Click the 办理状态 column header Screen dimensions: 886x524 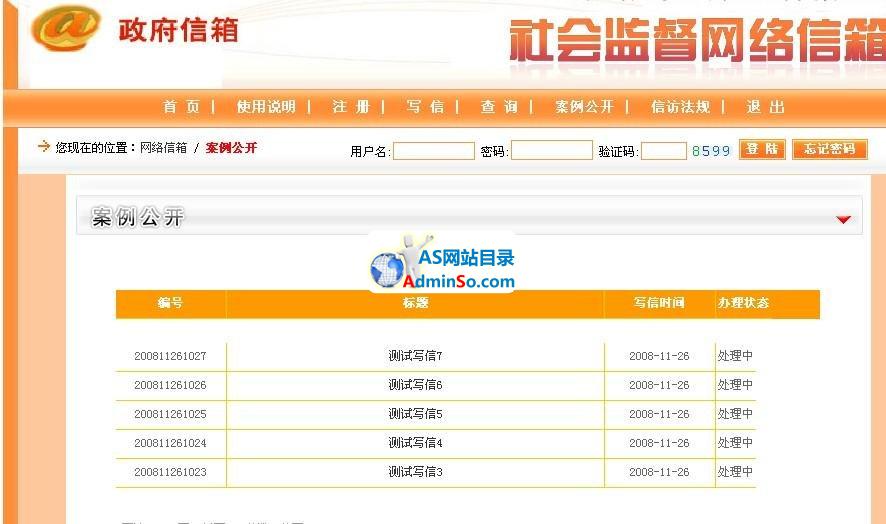744,303
